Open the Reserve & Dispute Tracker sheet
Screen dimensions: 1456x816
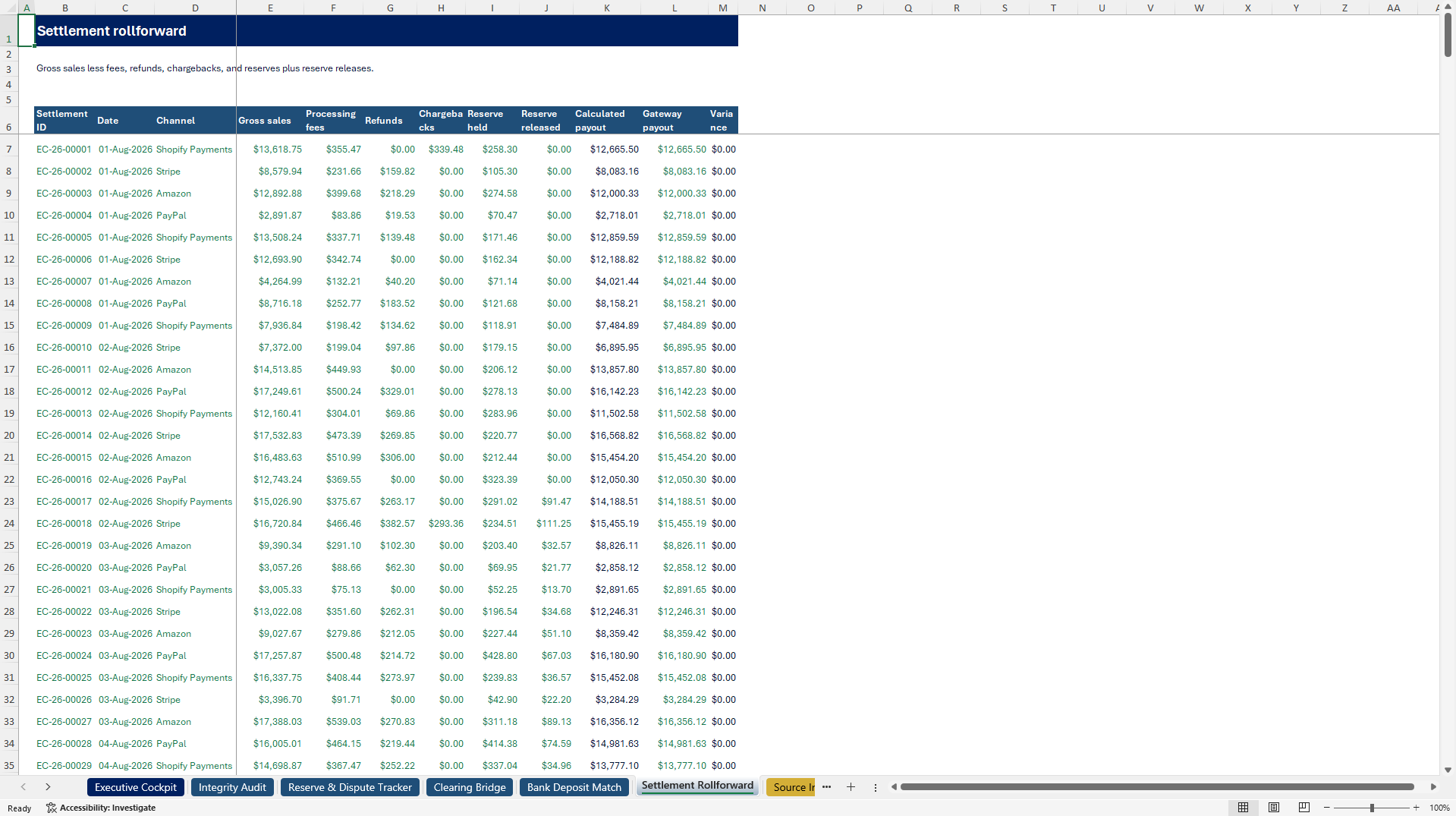coord(350,787)
